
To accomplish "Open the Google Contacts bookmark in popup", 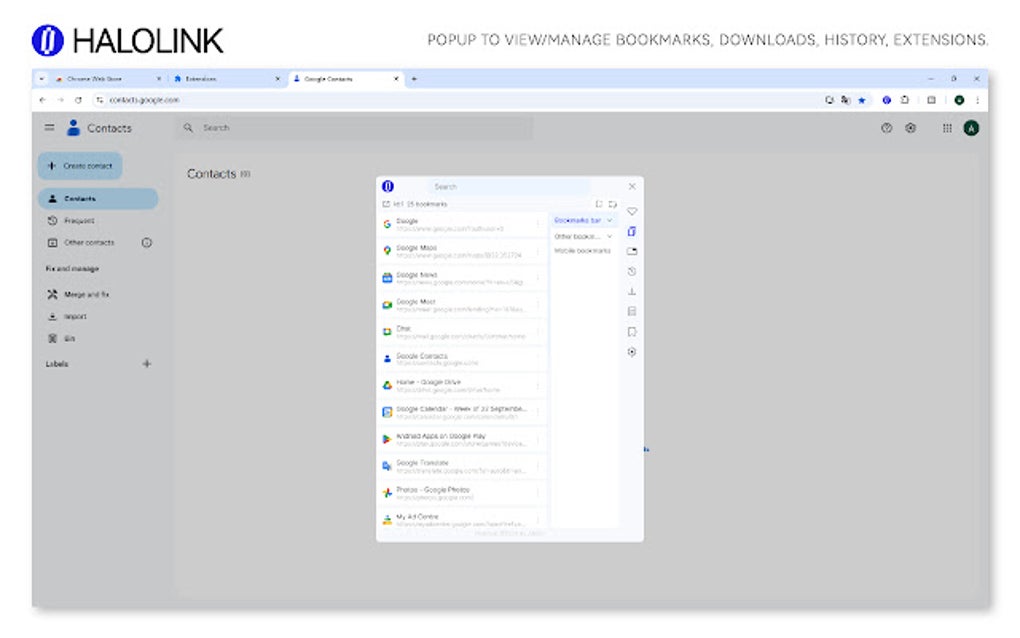I will [462, 359].
